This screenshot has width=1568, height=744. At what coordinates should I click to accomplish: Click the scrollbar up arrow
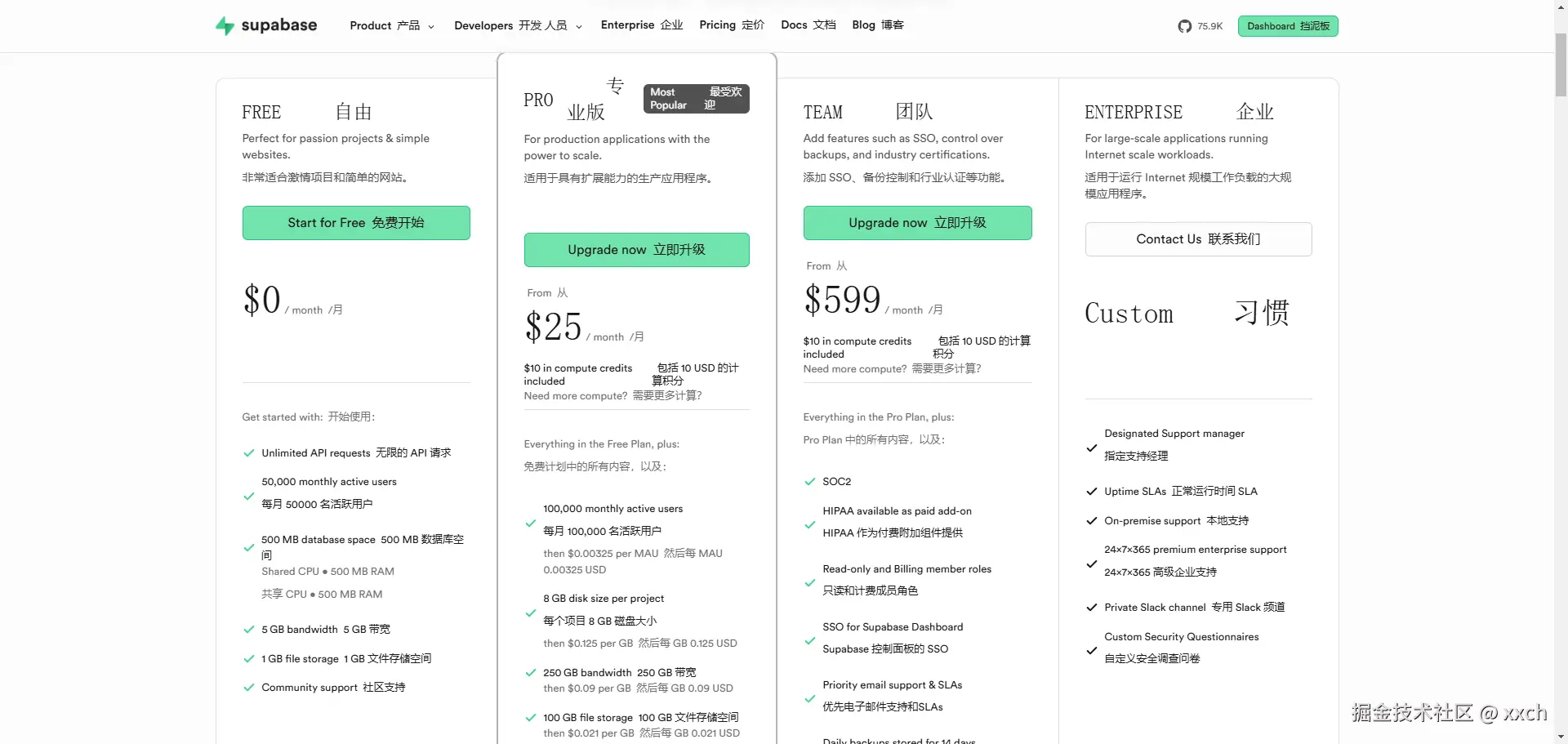[1561, 6]
